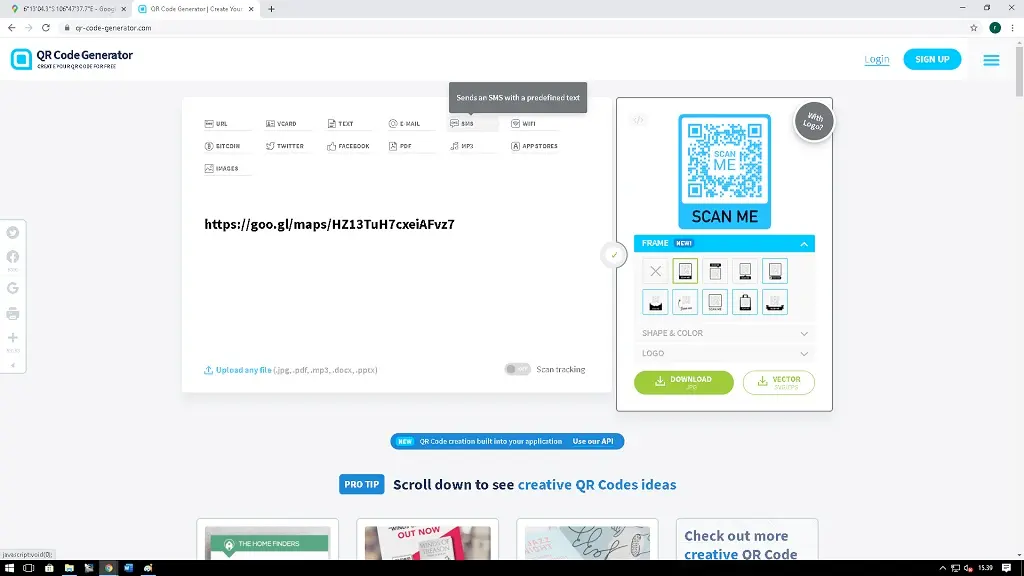Click the print icon in the side panel
This screenshot has width=1024, height=576.
pyautogui.click(x=13, y=314)
